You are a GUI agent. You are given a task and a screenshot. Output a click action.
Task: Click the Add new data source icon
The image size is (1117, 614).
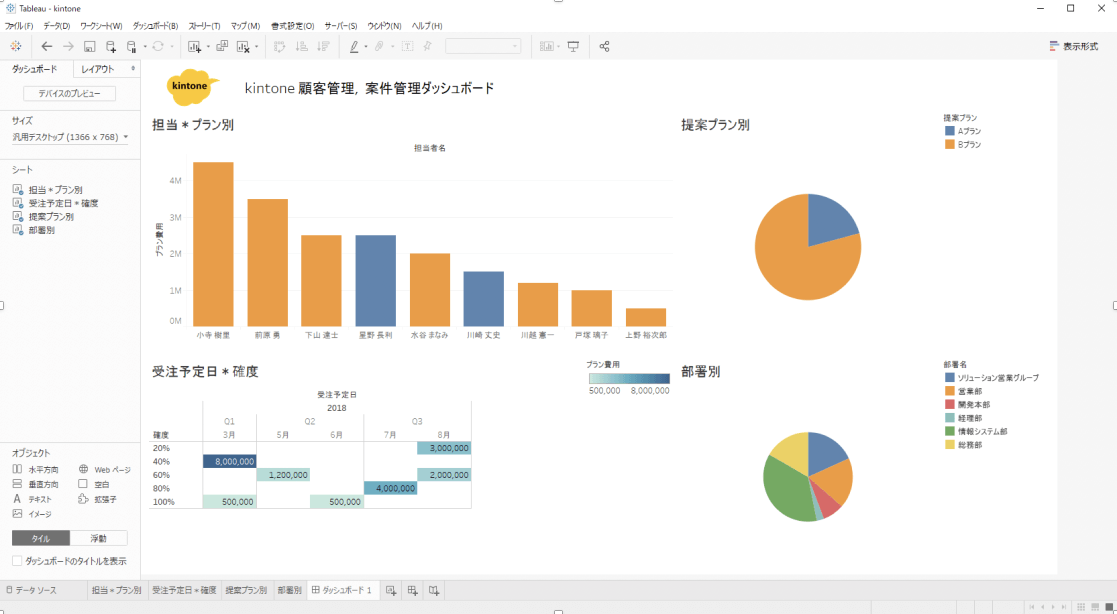(110, 46)
